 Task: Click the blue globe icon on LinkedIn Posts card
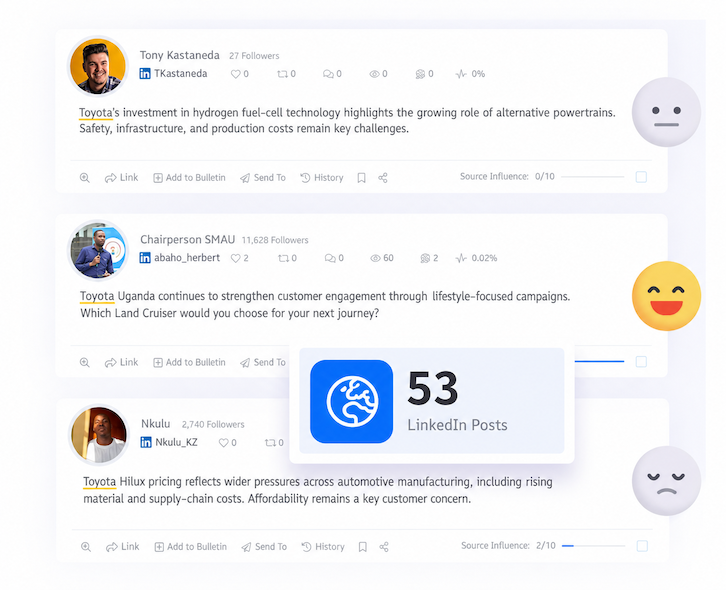pos(352,402)
